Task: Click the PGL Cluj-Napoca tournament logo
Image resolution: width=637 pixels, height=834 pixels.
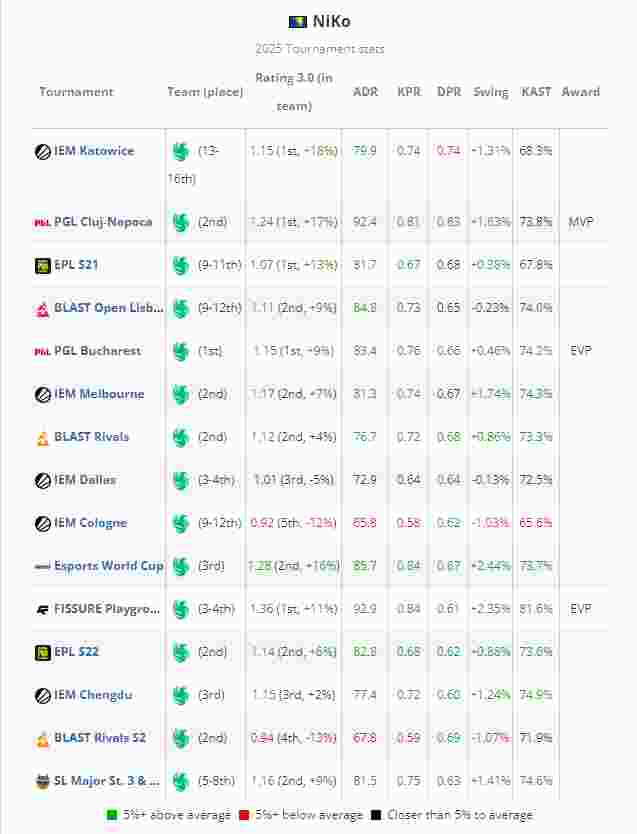Action: click(43, 222)
